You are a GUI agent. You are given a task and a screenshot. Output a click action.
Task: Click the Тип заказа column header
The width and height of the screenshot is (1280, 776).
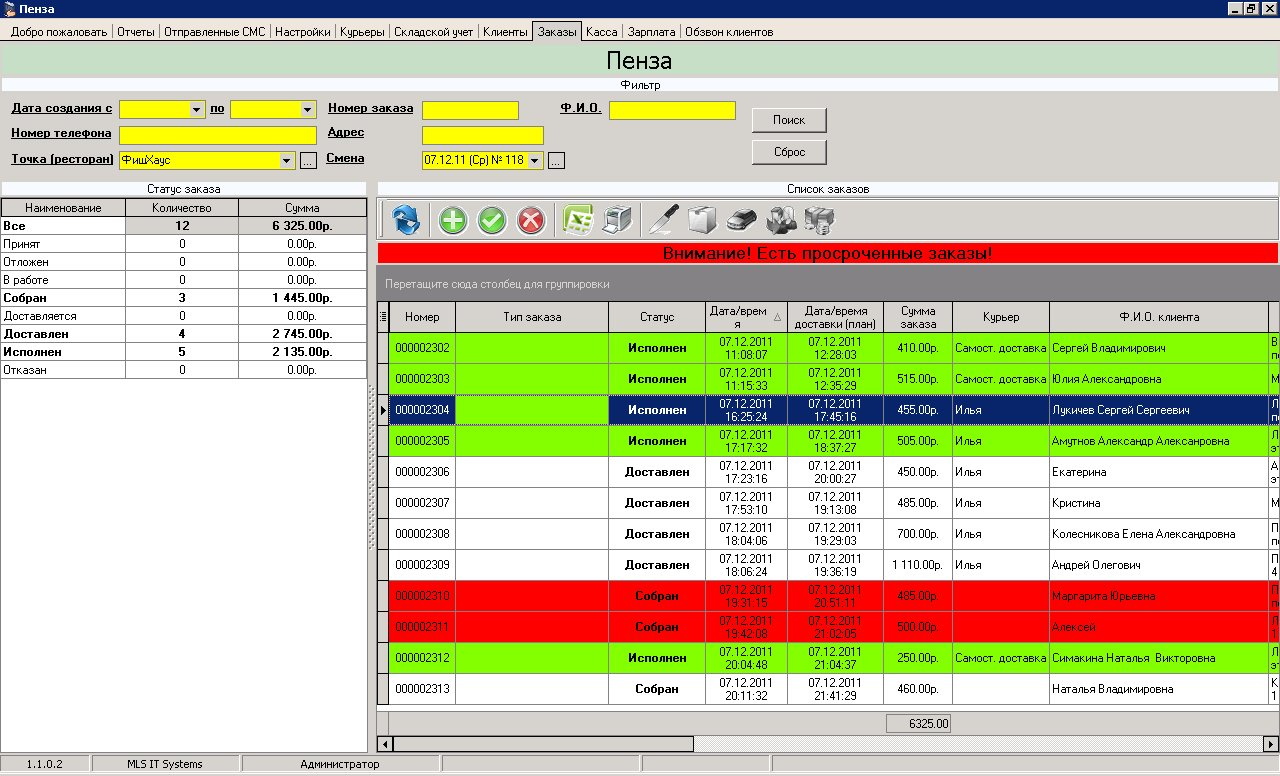coord(532,317)
